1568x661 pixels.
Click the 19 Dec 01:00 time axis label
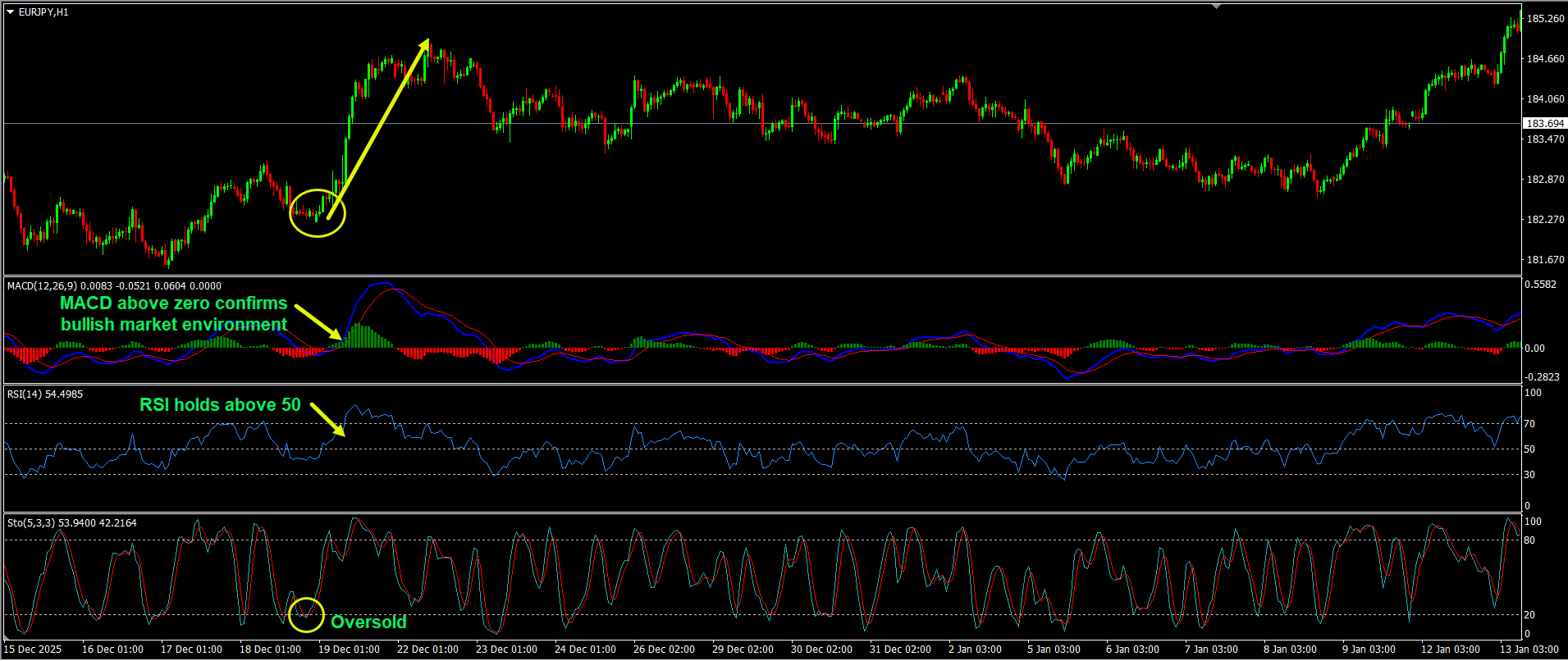tap(349, 650)
